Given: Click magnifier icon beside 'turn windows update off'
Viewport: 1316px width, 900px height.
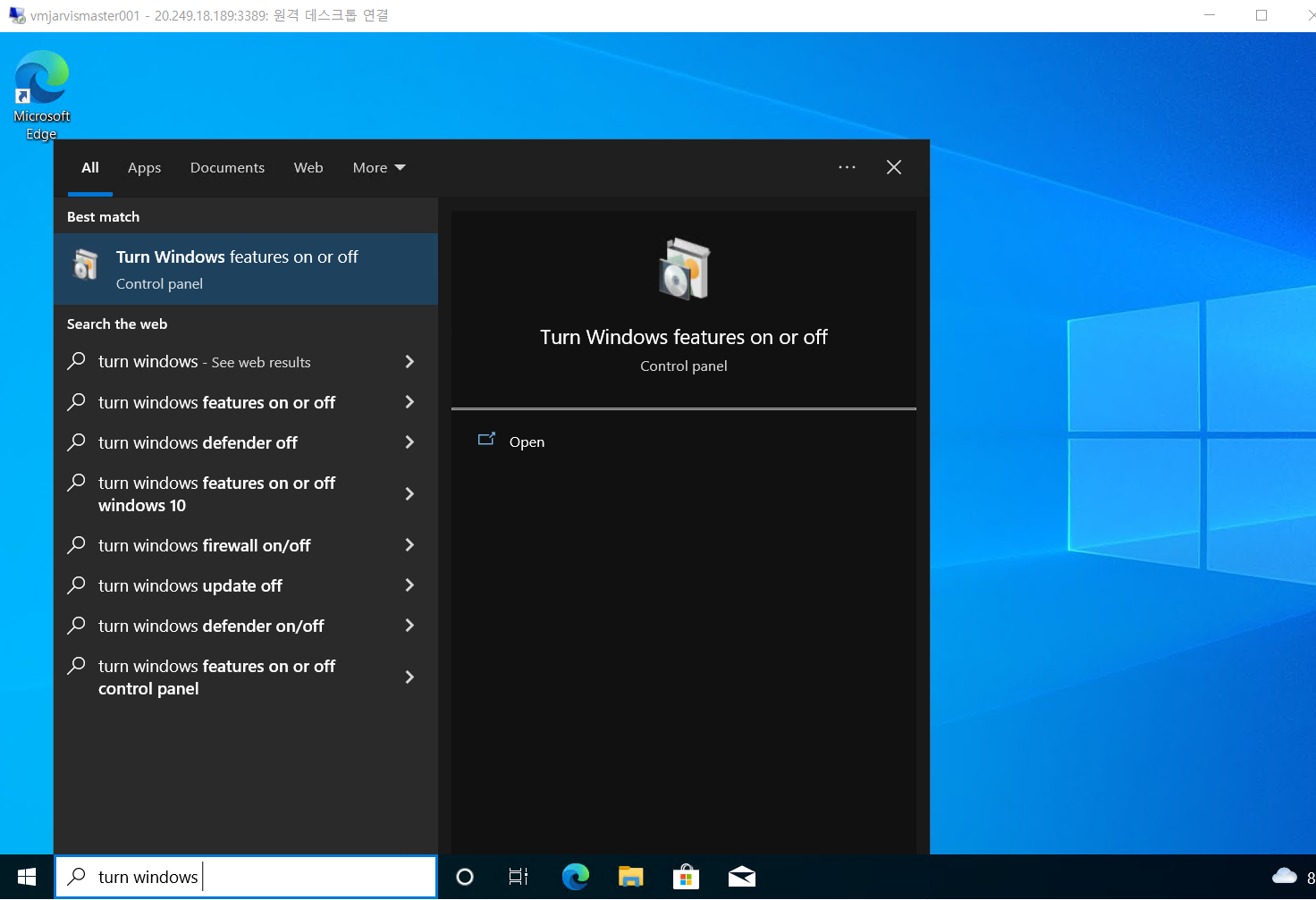Looking at the screenshot, I should click(77, 585).
